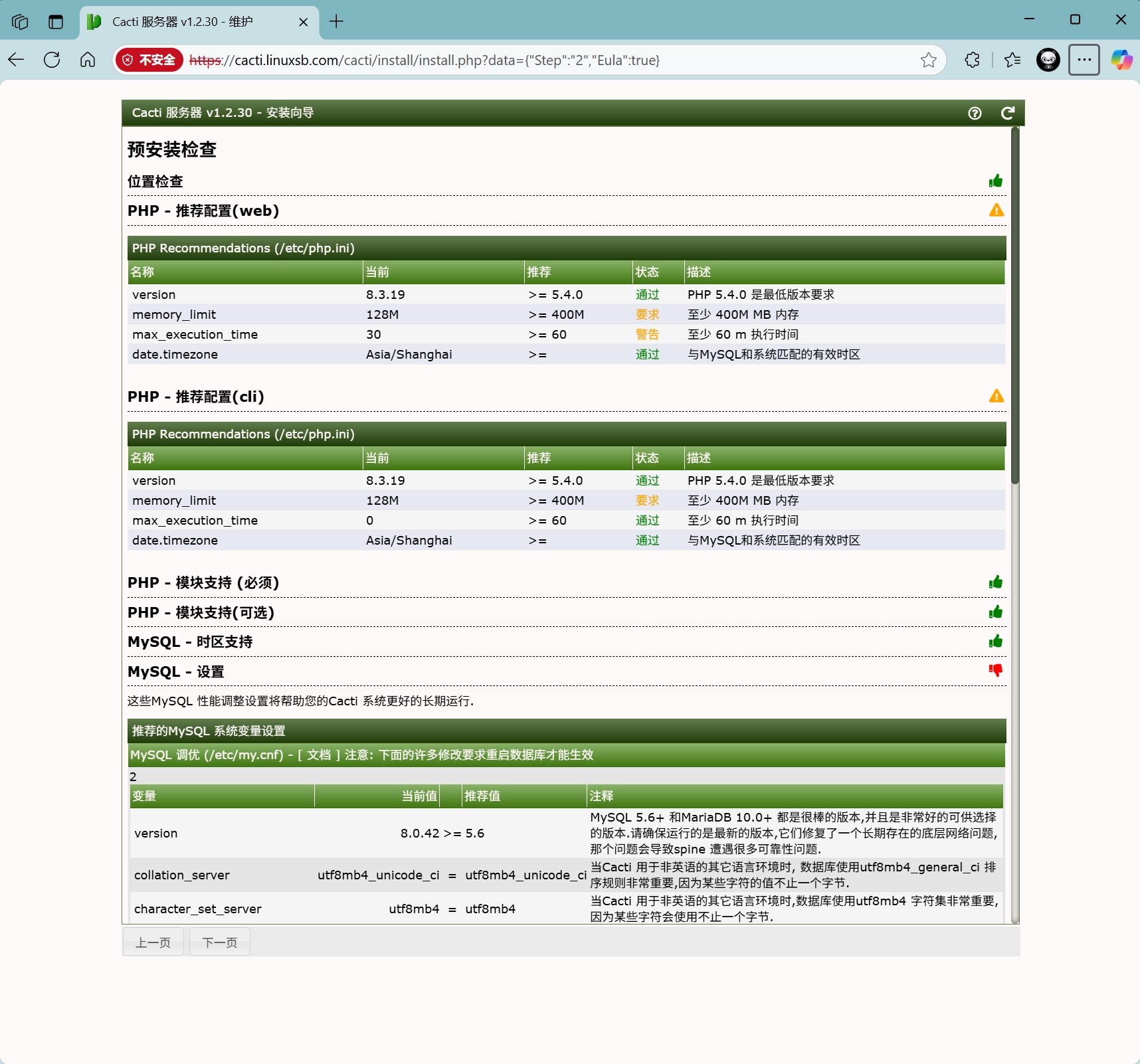
Task: Click thumbs-up icon beside 位置检查
Action: pos(995,181)
